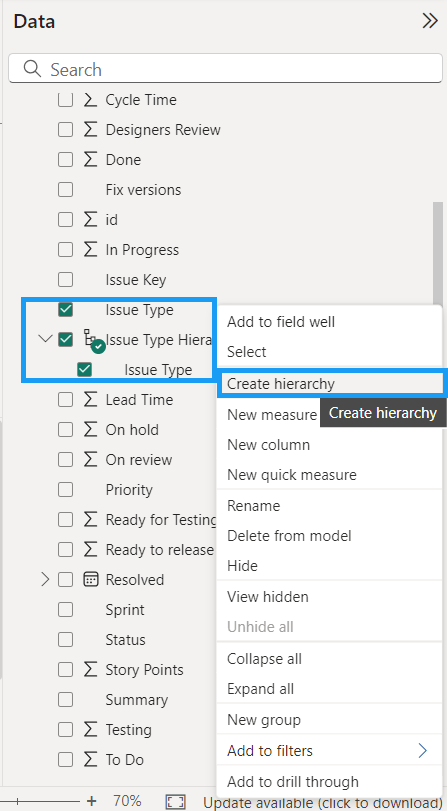Check the Fix versions field checkbox
Screen dimensions: 448x811
pos(65,189)
